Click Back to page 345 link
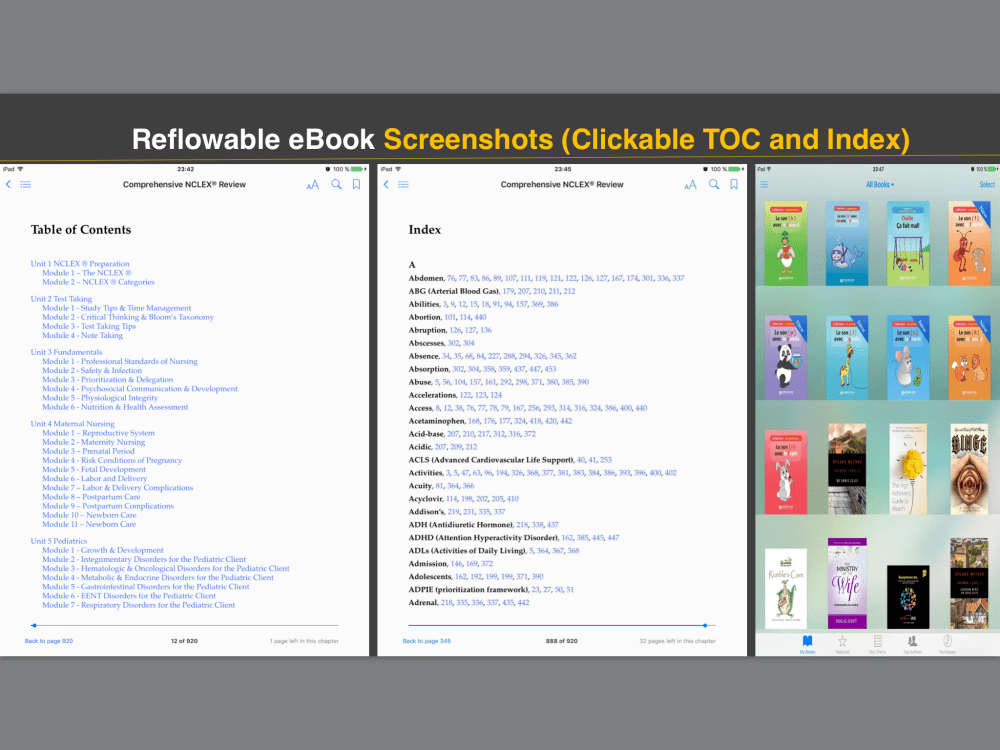Image resolution: width=1000 pixels, height=750 pixels. pyautogui.click(x=427, y=641)
